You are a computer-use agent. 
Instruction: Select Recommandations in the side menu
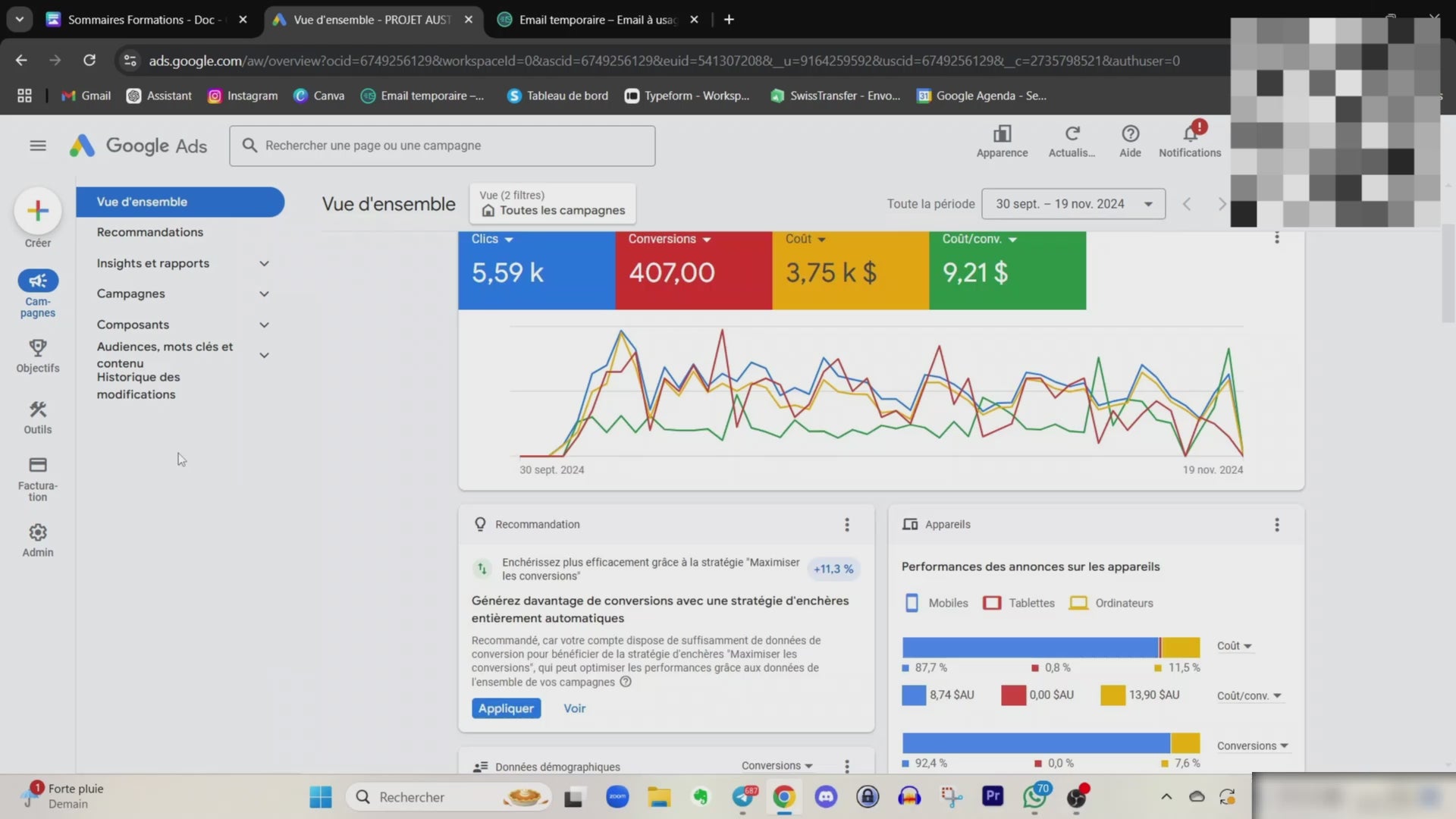pyautogui.click(x=150, y=232)
